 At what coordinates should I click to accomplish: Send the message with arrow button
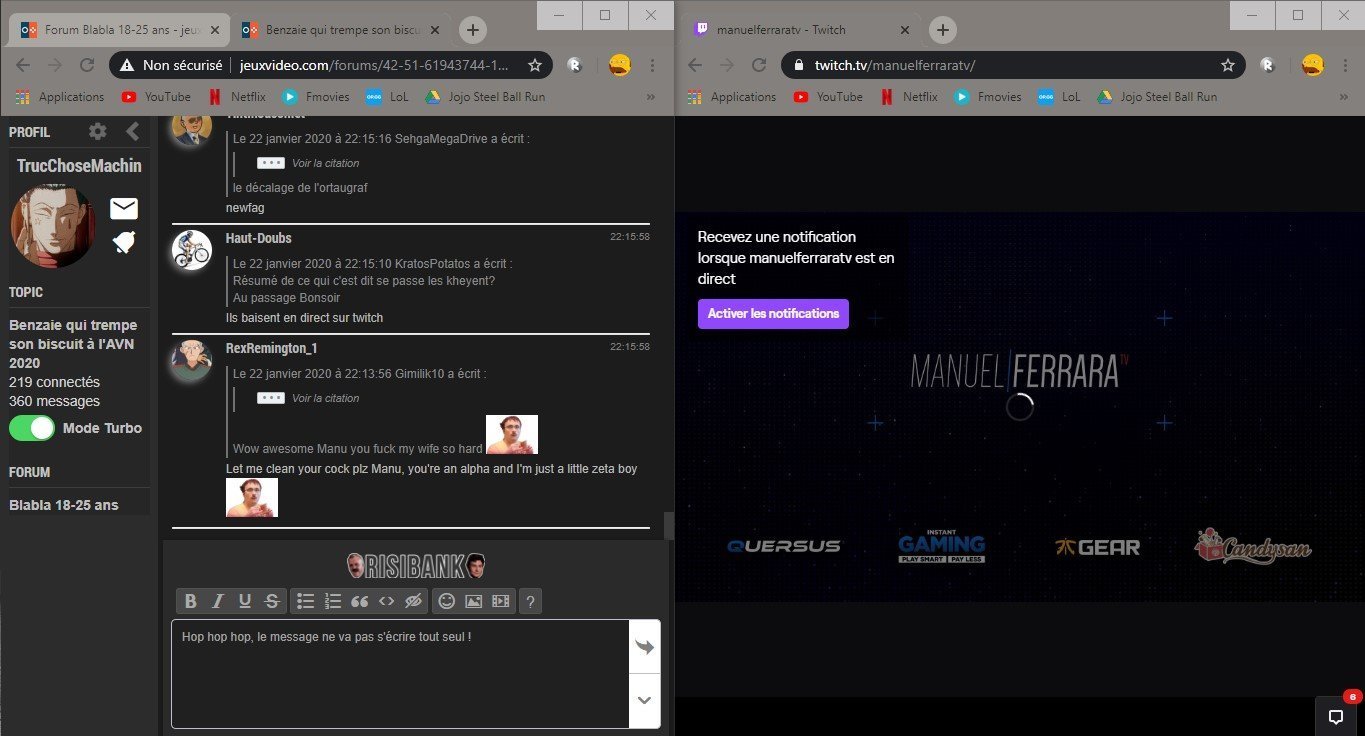(645, 647)
